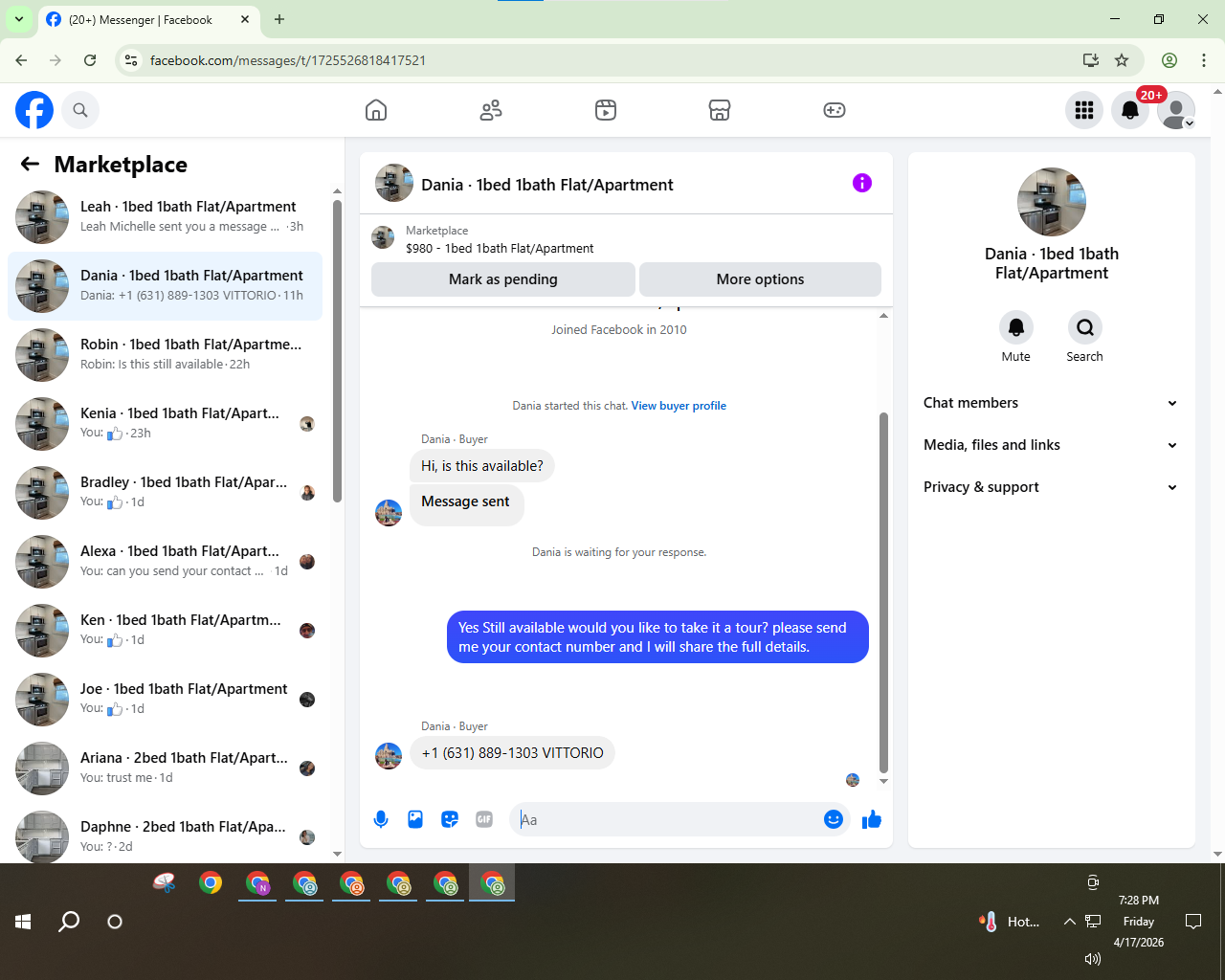The width and height of the screenshot is (1225, 980).
Task: Expand Media, files and links section
Action: 1050,445
